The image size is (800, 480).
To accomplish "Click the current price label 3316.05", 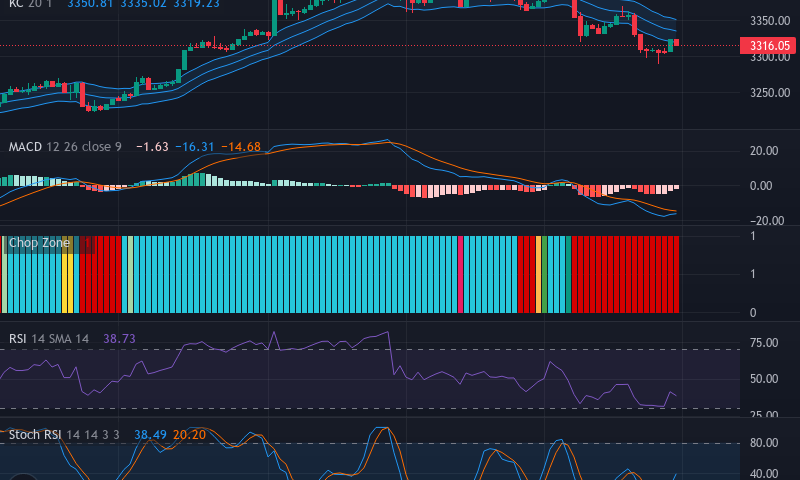I will coord(769,45).
